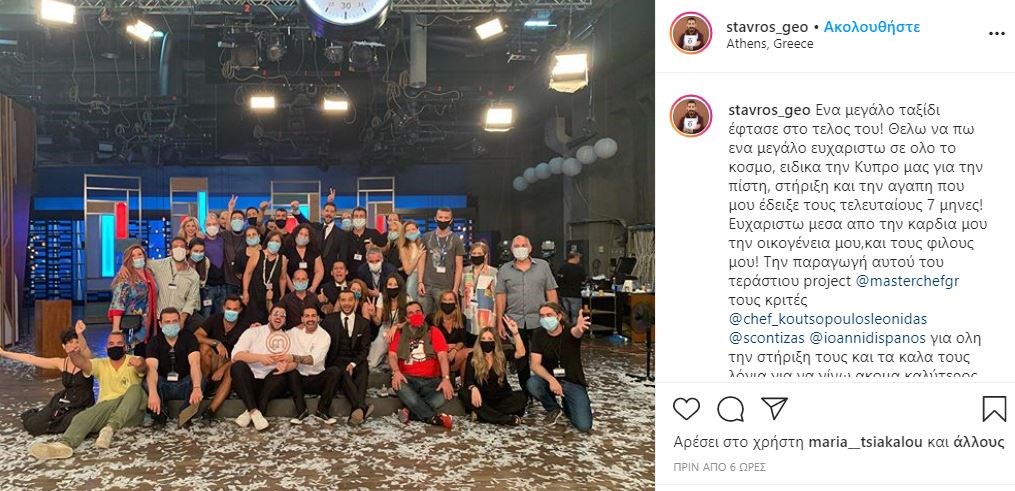Share the post with the paper plane icon
This screenshot has height=491, width=1015.
pyautogui.click(x=774, y=408)
